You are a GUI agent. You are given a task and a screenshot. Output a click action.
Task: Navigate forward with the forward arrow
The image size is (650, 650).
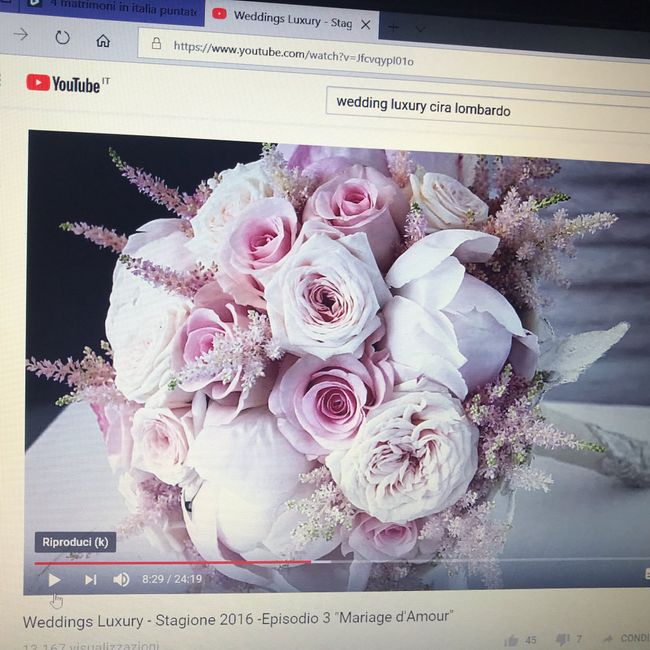(x=21, y=35)
